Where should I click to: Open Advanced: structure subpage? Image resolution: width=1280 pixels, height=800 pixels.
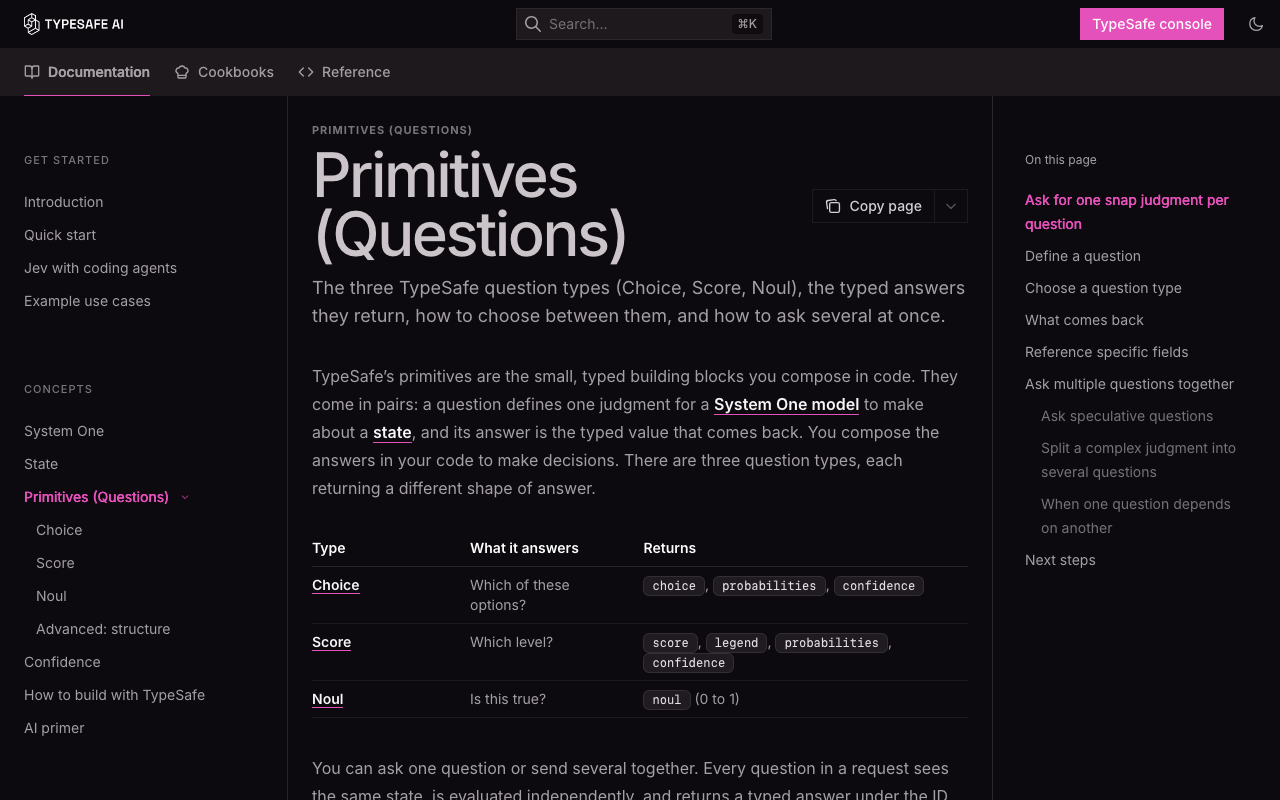tap(103, 629)
